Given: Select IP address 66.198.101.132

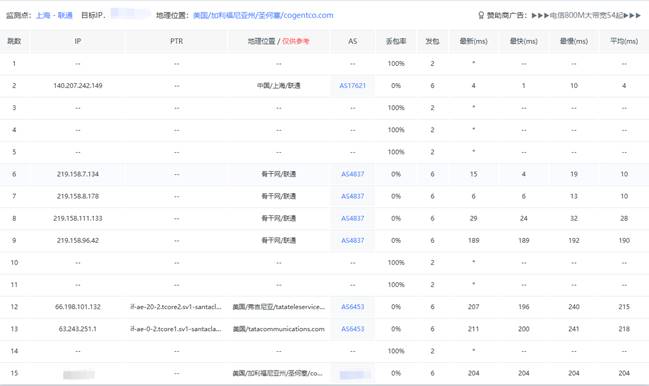Looking at the screenshot, I should pos(78,307).
